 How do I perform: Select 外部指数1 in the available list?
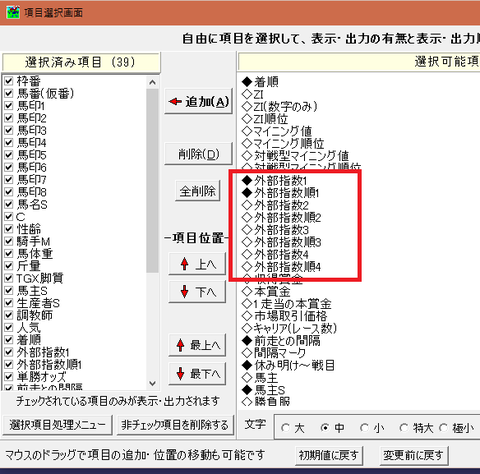(275, 181)
